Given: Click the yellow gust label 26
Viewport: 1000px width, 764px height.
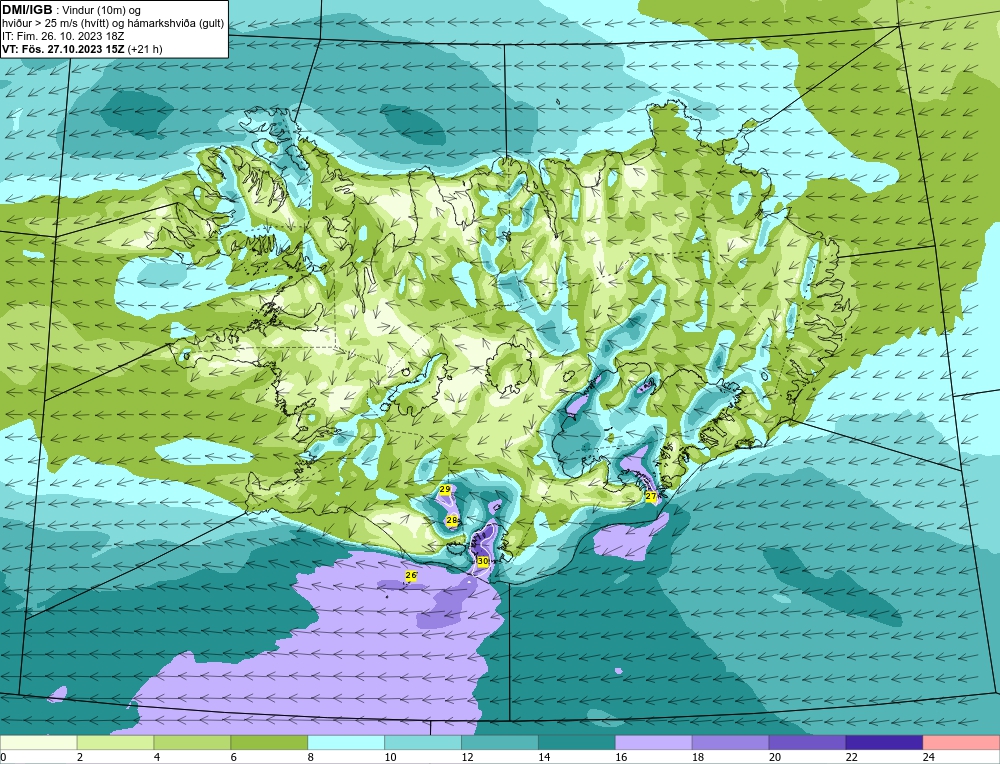Looking at the screenshot, I should (x=411, y=576).
